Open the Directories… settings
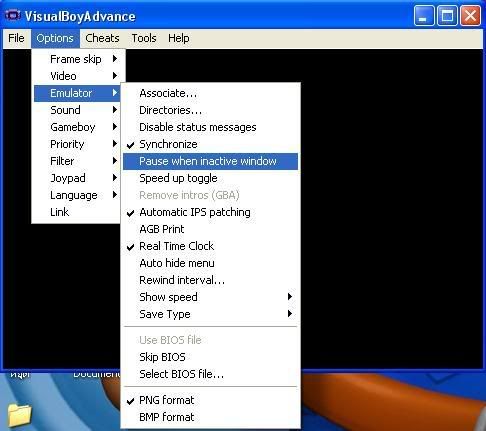The height and width of the screenshot is (431, 486). [210, 110]
